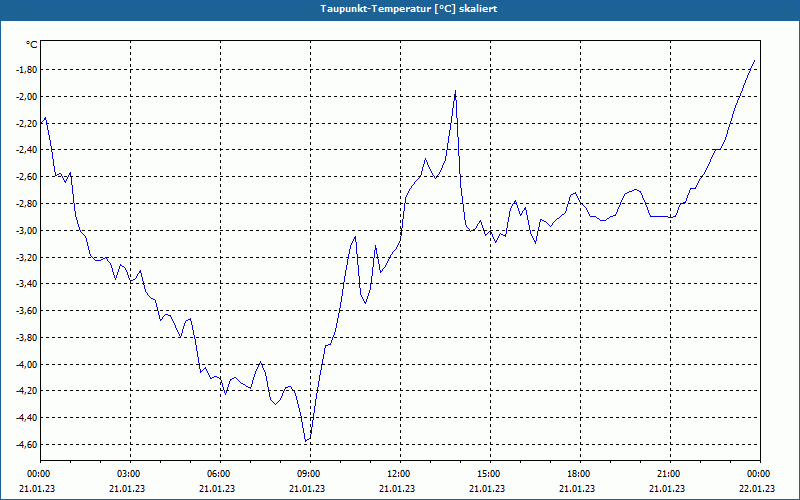The image size is (800, 500).
Task: Click the curve peak before 14:00
Action: tap(455, 91)
